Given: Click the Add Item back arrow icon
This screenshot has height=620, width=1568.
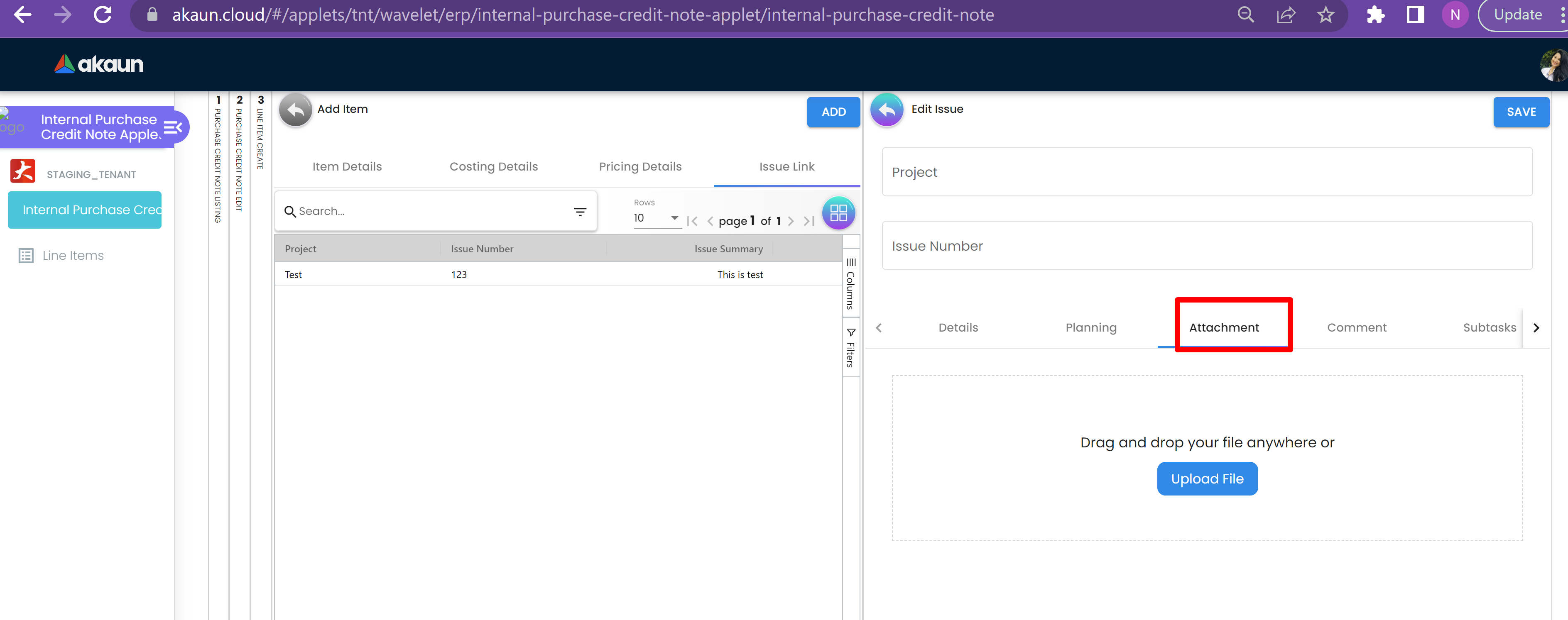Looking at the screenshot, I should [x=295, y=110].
